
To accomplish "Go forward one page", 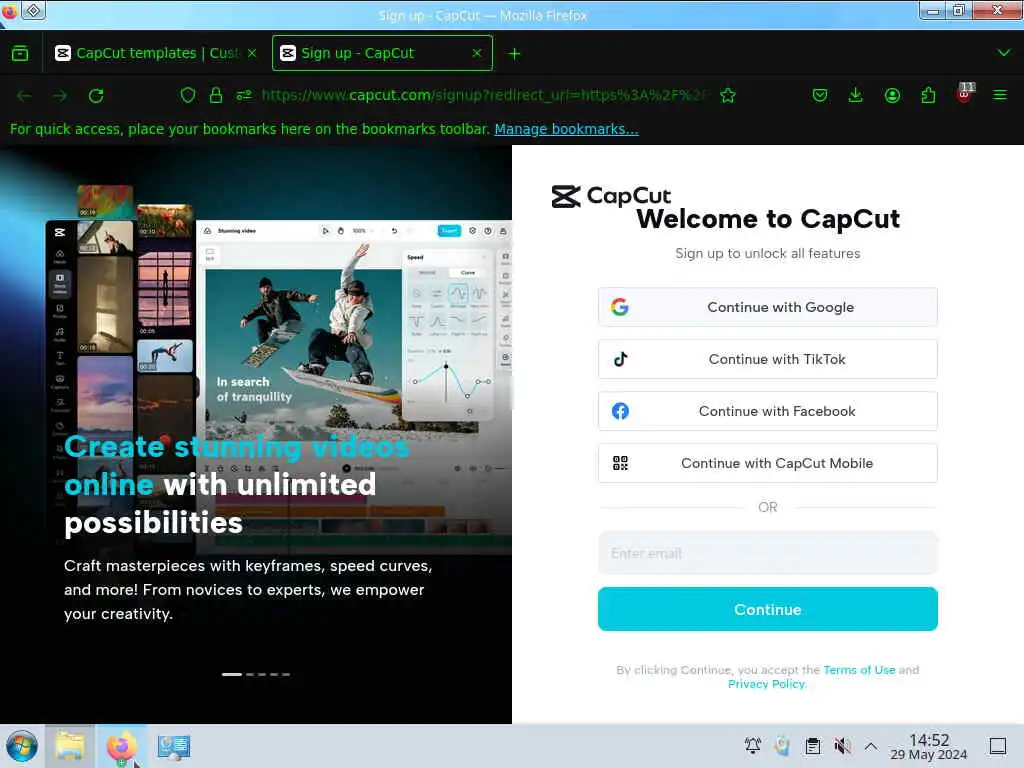I will tap(60, 96).
